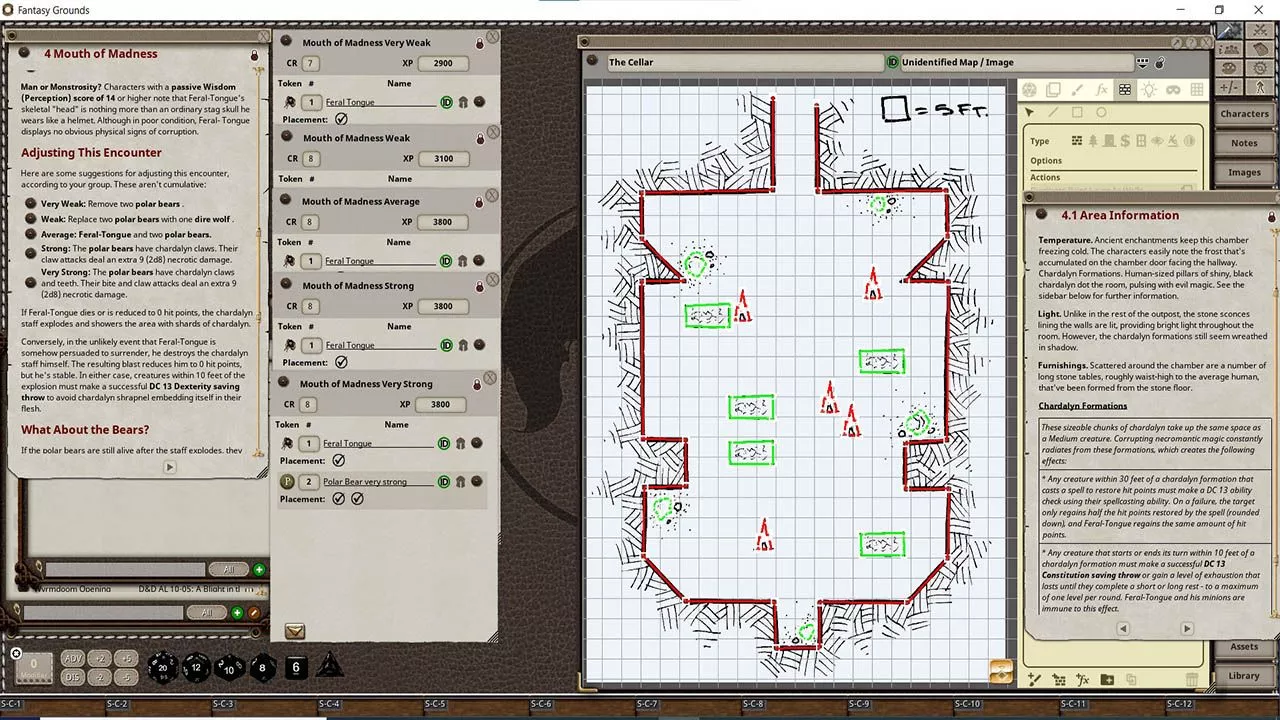The height and width of the screenshot is (720, 1280).
Task: Click the orange edit list button
Action: pos(254,612)
